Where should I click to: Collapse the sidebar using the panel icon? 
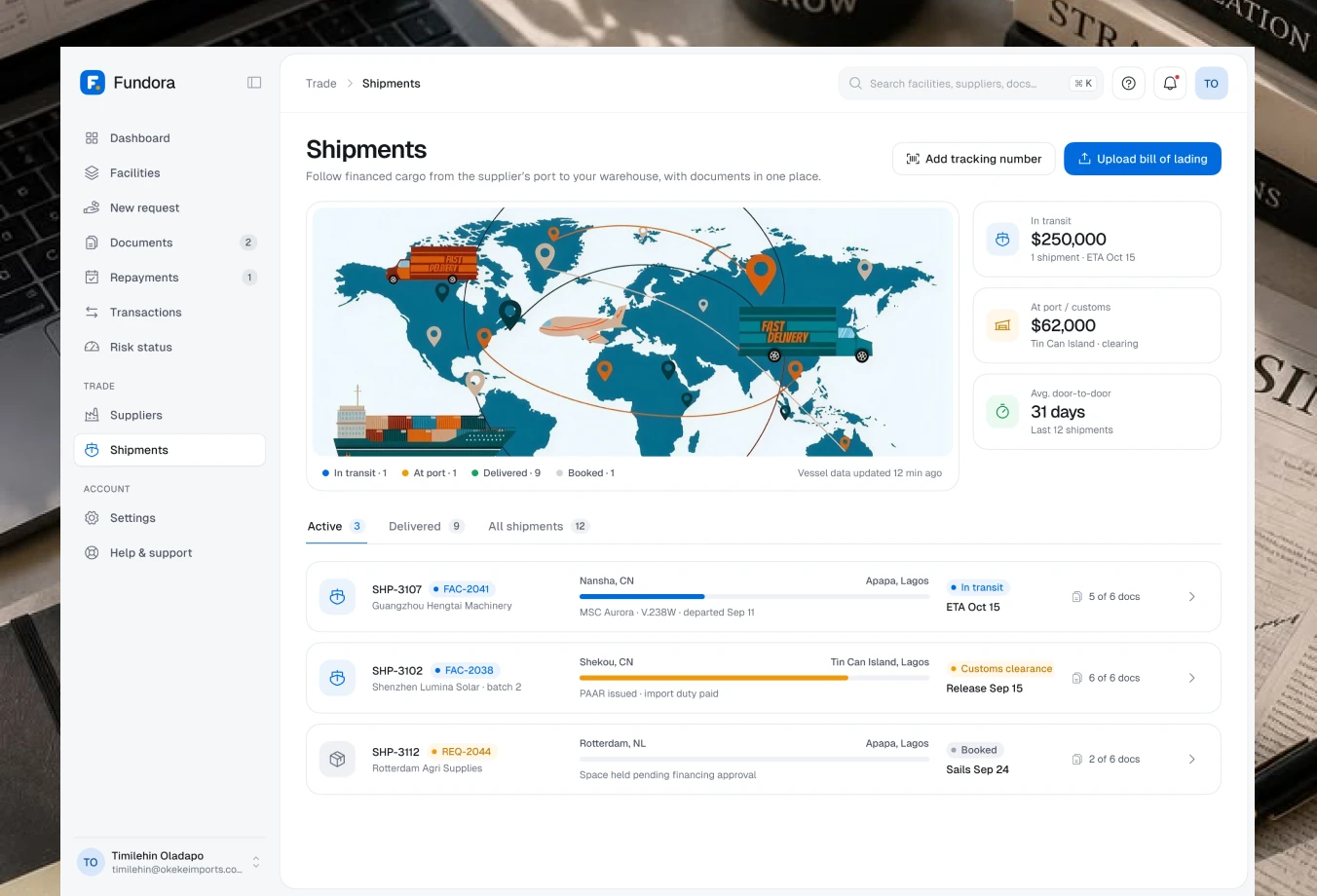pos(254,83)
